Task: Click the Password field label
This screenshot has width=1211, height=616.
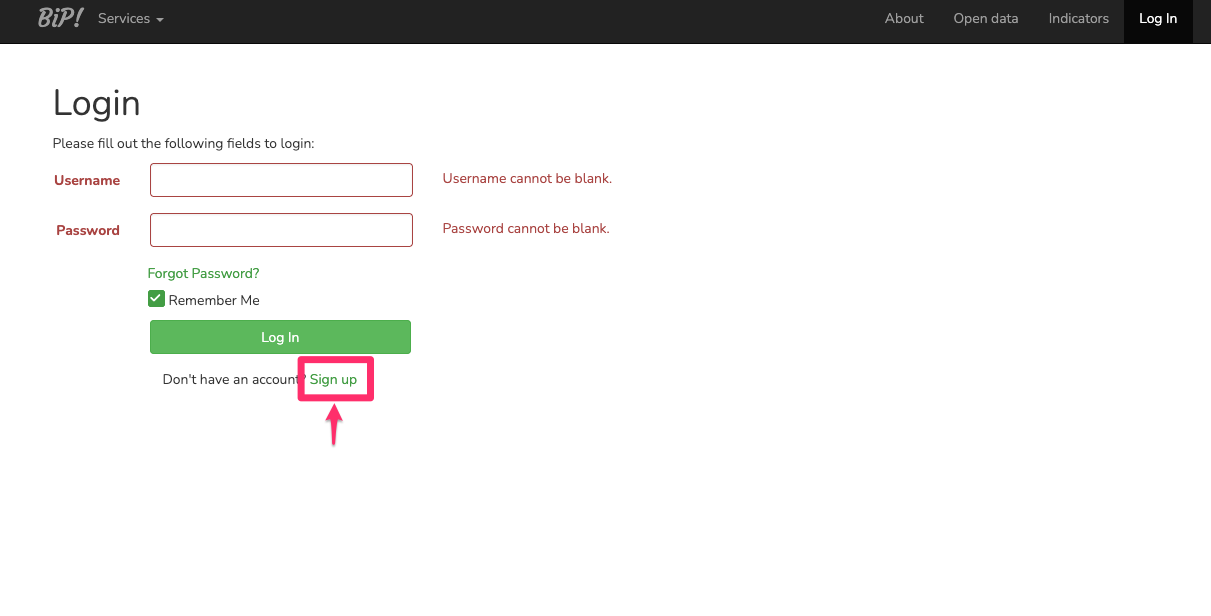Action: click(88, 231)
